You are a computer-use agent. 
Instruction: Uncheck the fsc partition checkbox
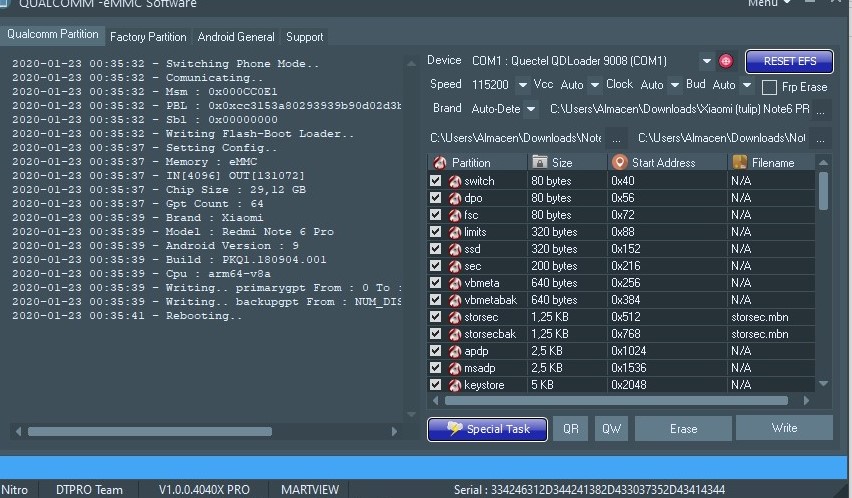(435, 214)
